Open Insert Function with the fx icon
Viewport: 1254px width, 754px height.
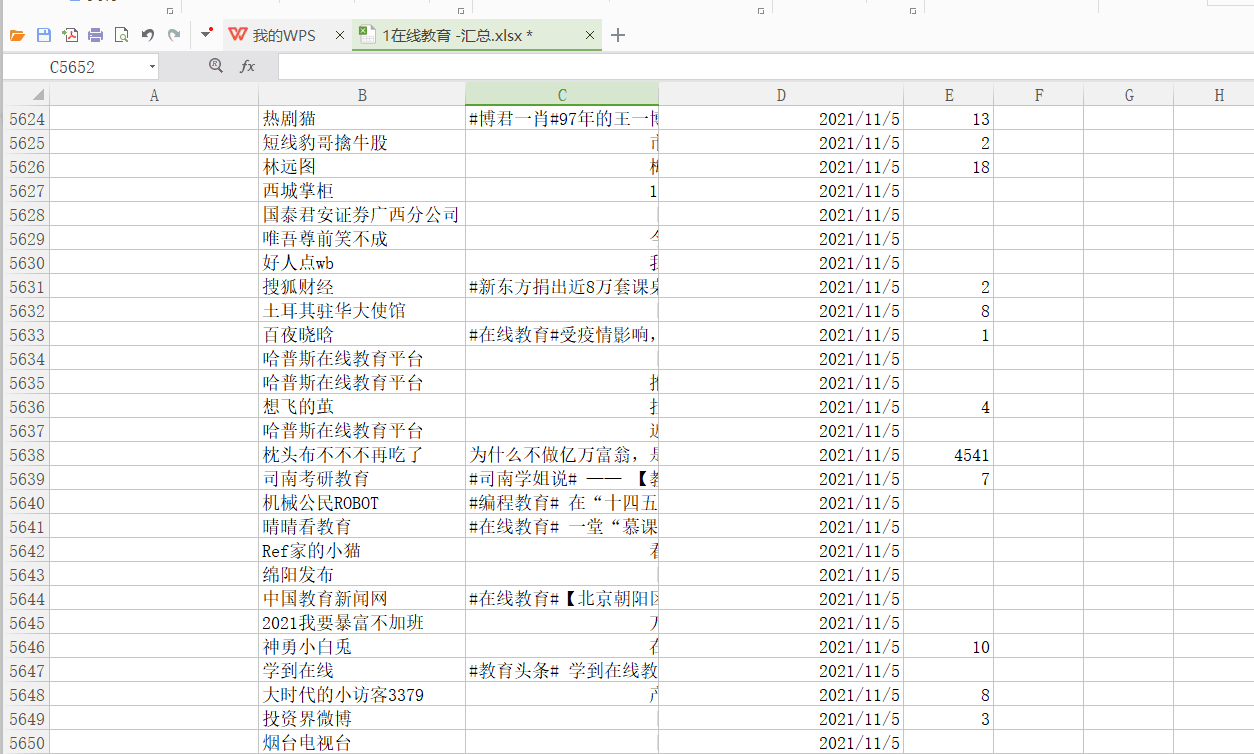coord(247,66)
